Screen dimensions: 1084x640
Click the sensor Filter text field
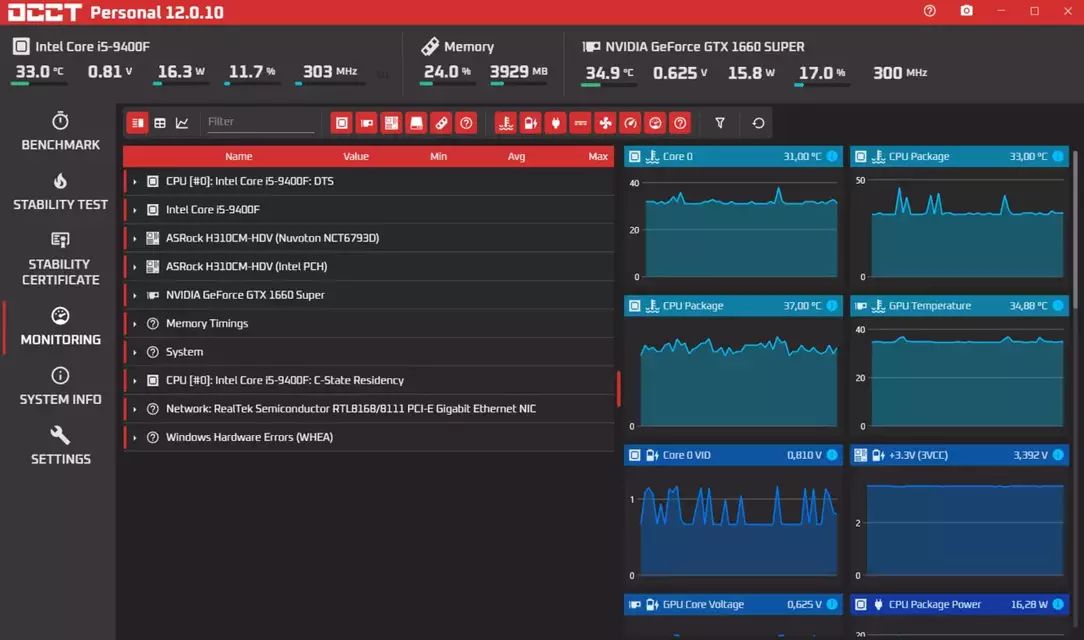[260, 122]
